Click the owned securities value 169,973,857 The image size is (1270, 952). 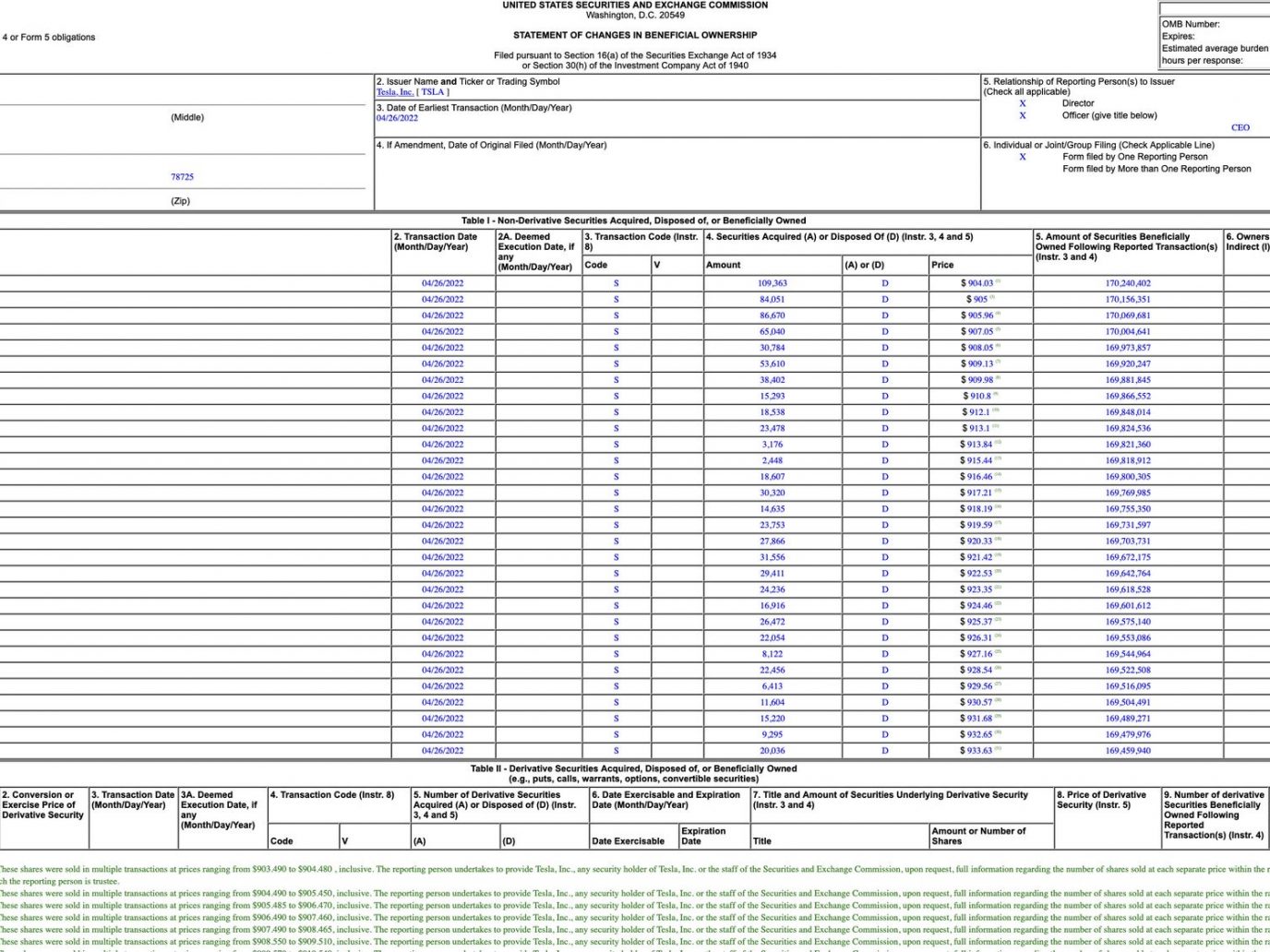1128,348
